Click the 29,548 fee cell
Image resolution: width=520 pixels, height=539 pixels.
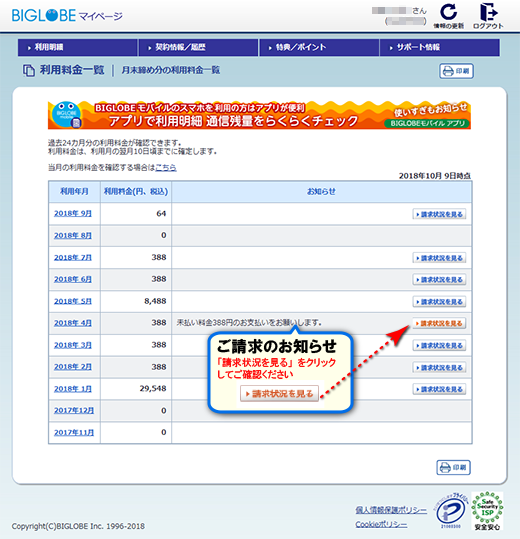pyautogui.click(x=136, y=389)
